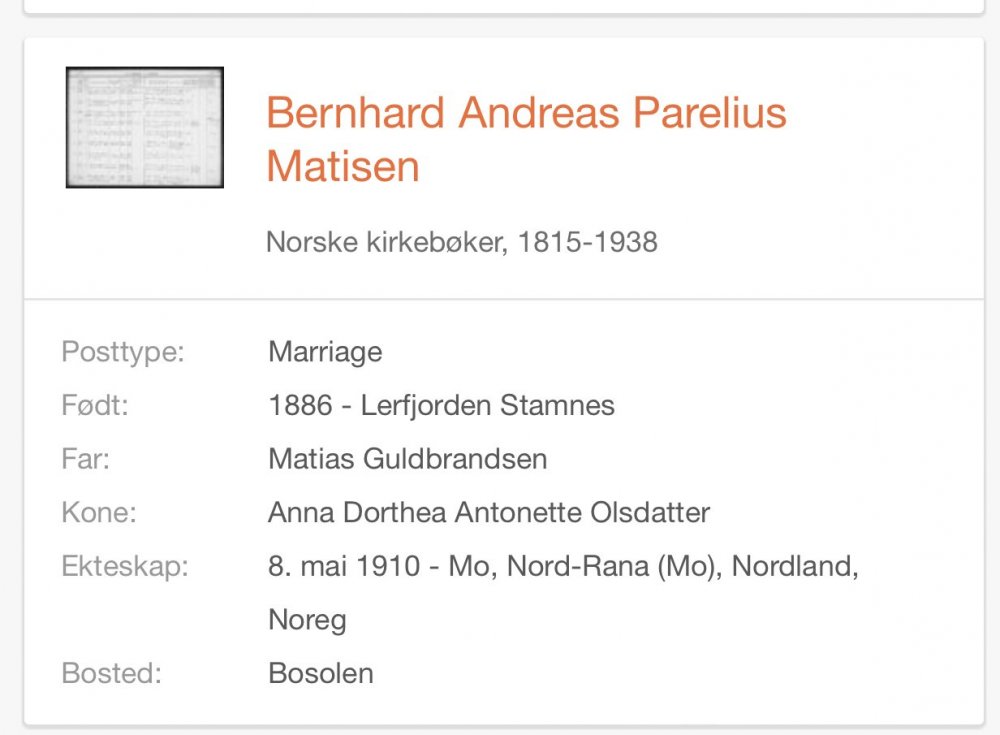Select the Norske kirkebøker, 1815-1938 collection text

click(462, 242)
